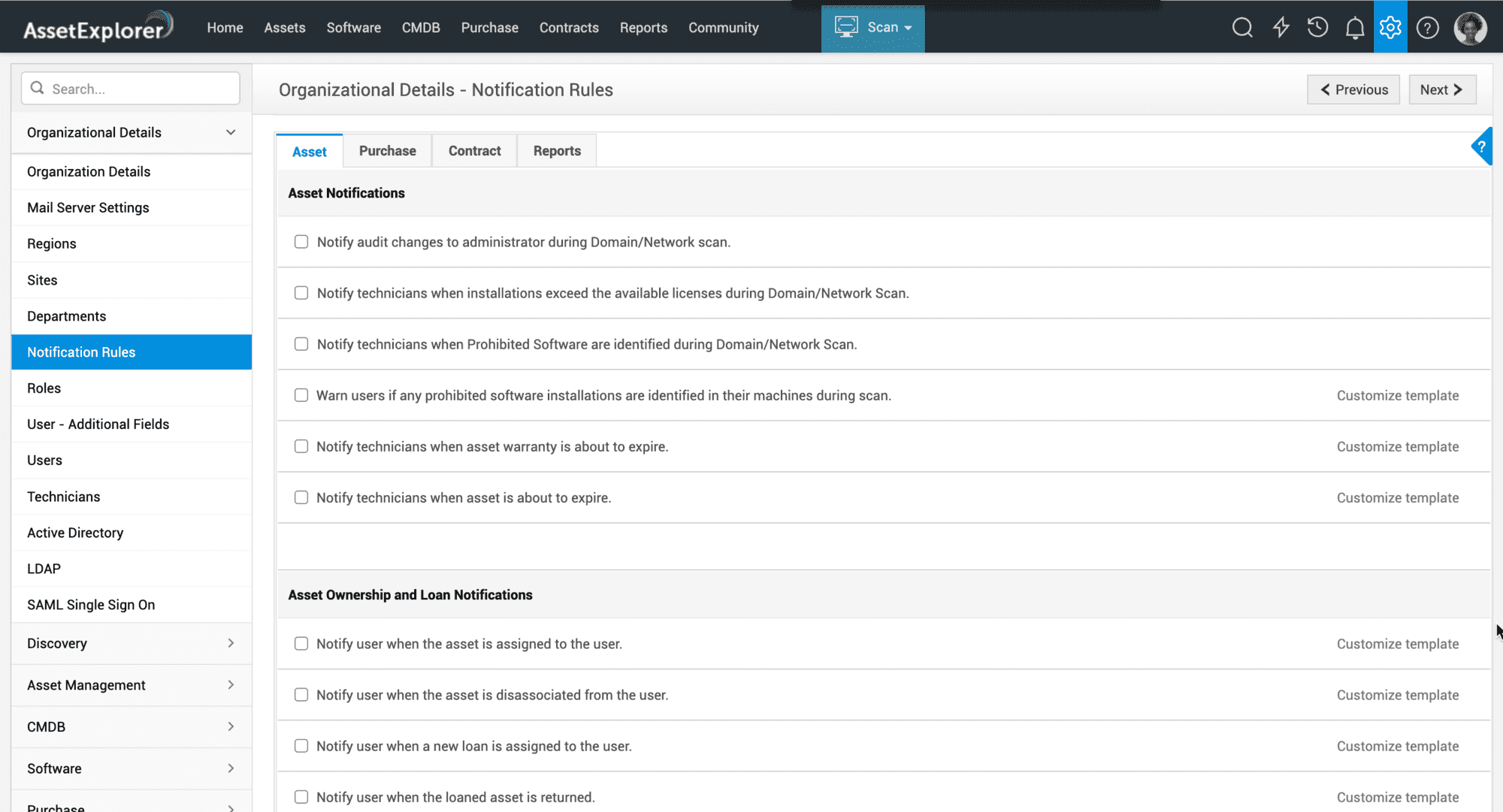This screenshot has height=812, width=1503.
Task: Open Mail Server Settings in sidebar
Action: coord(88,207)
